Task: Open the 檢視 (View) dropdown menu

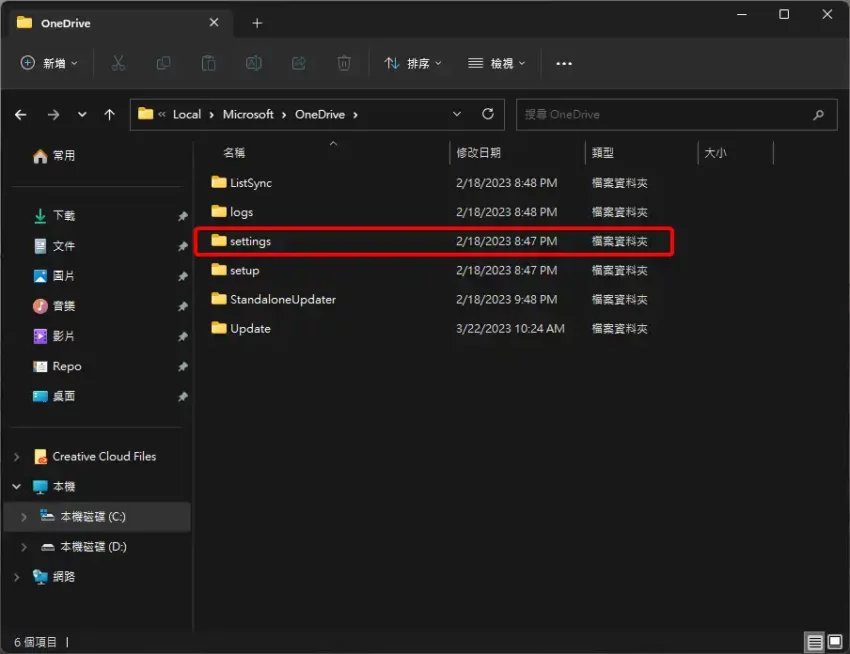Action: tap(496, 63)
